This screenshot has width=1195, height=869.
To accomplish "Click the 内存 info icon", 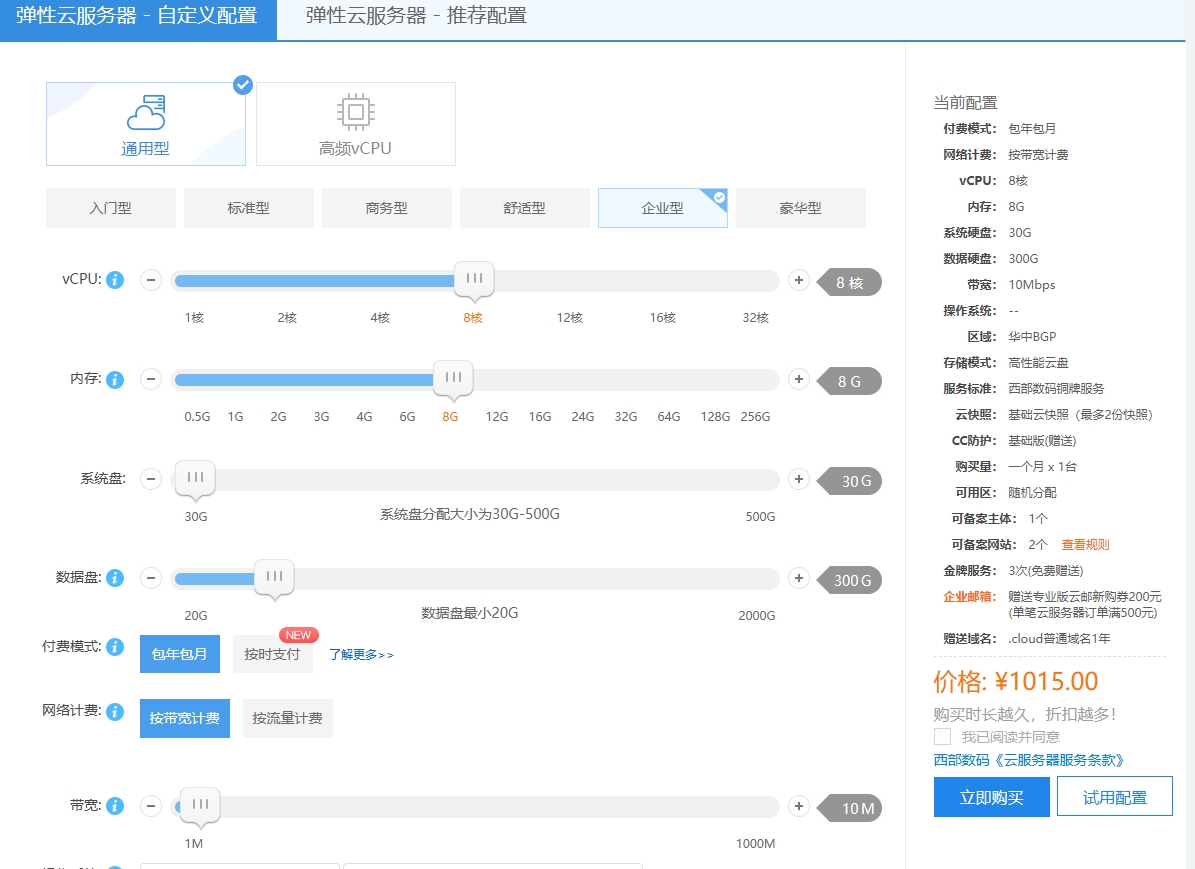I will 115,380.
